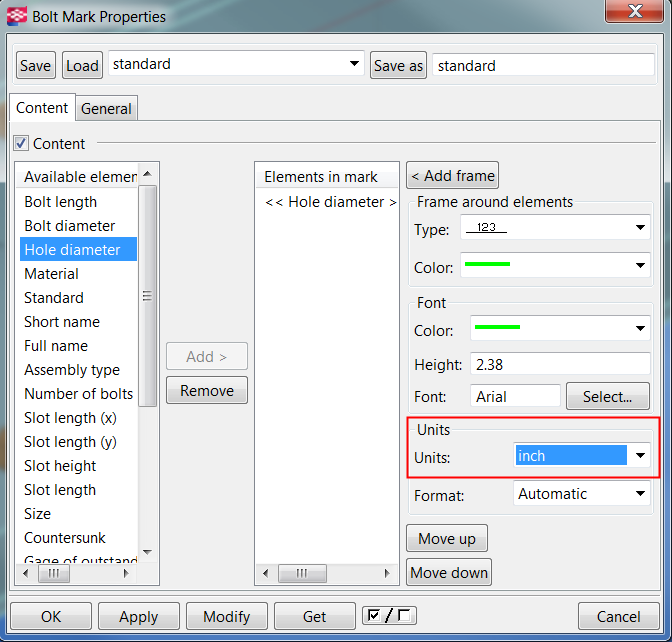The height and width of the screenshot is (642, 672).
Task: Open the Units dropdown
Action: coord(640,456)
